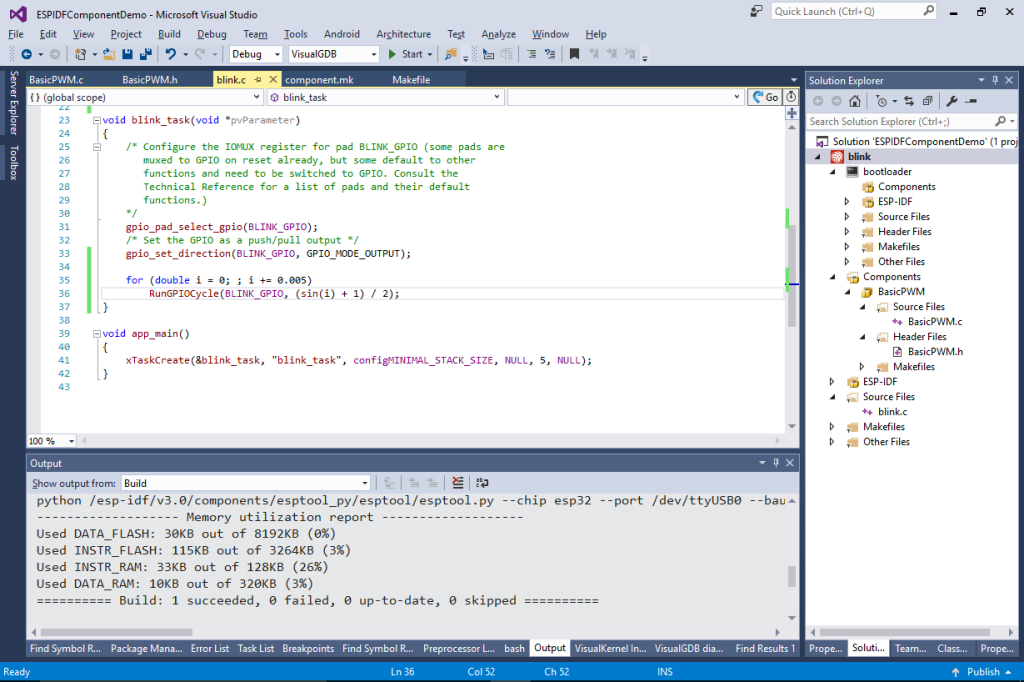Collapse All in Solution Explorer toolbar

point(927,101)
